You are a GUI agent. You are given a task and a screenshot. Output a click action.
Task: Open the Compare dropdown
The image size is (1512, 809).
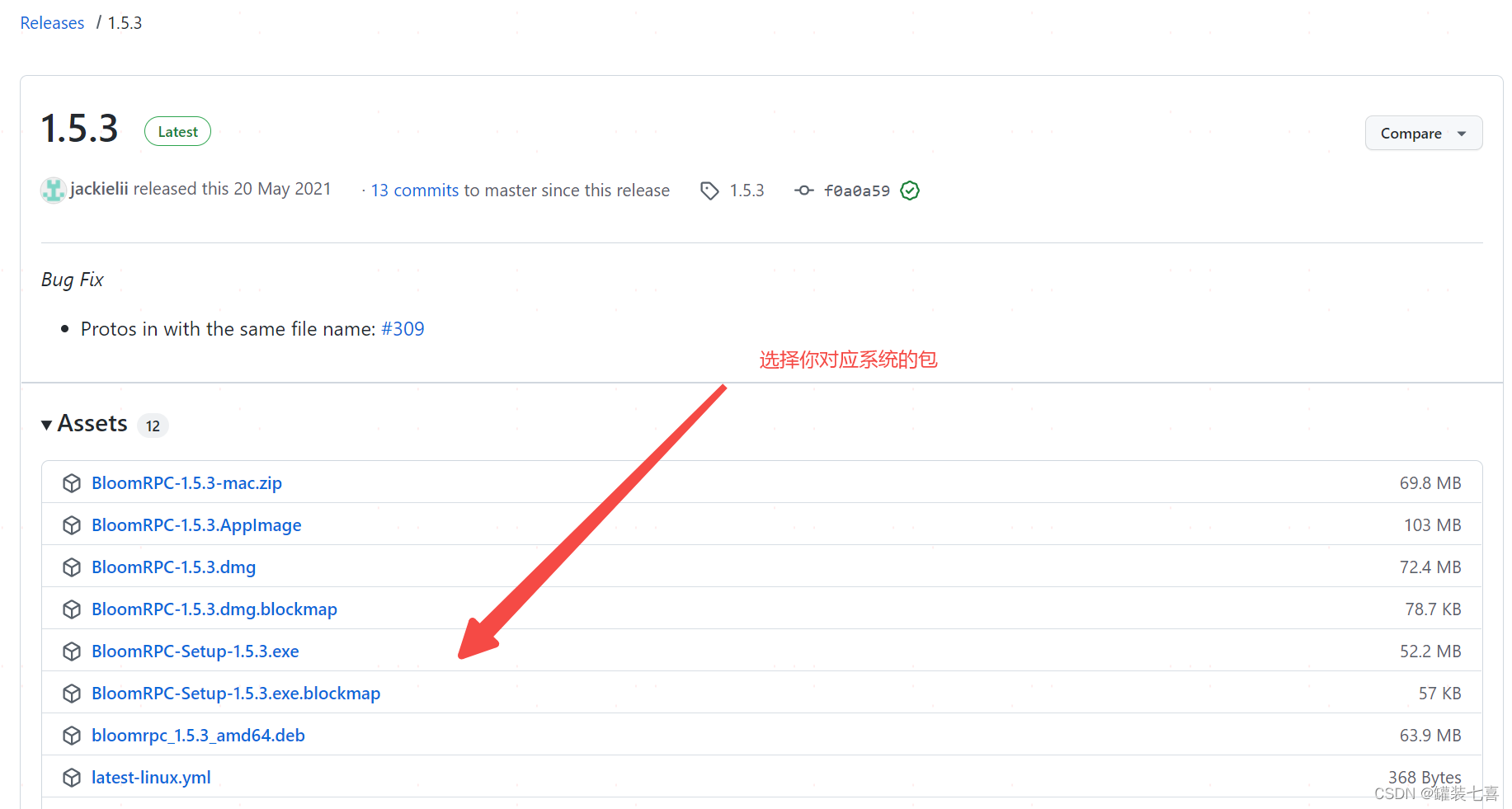(x=1423, y=134)
